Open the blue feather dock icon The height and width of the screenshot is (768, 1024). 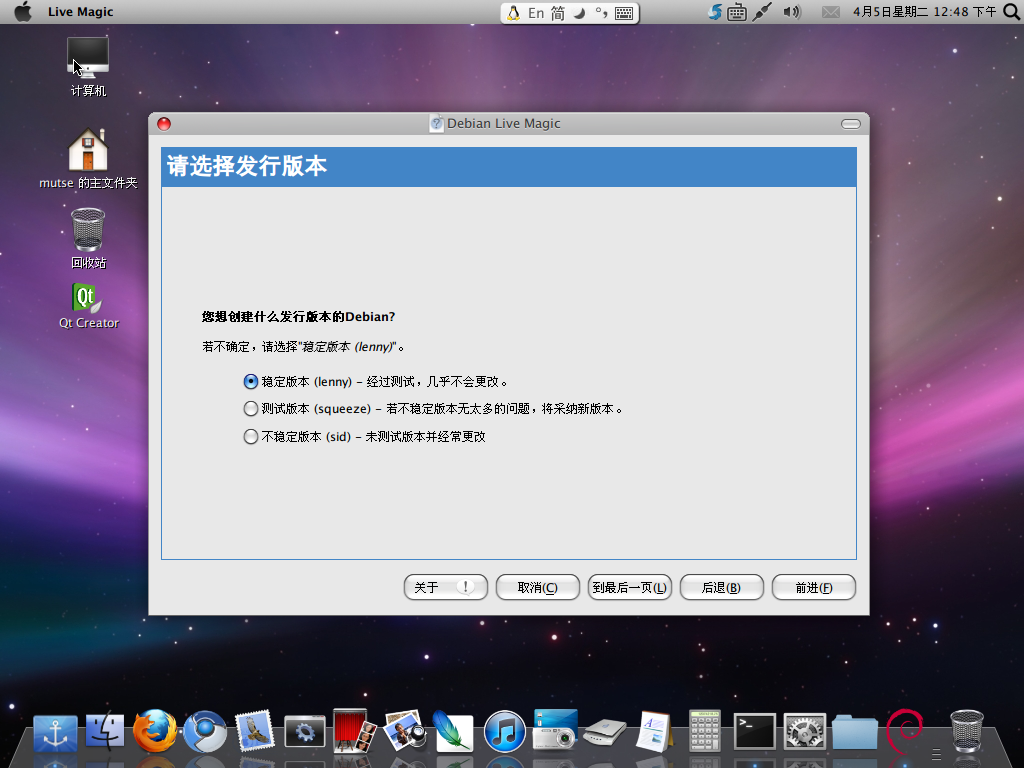(x=453, y=731)
